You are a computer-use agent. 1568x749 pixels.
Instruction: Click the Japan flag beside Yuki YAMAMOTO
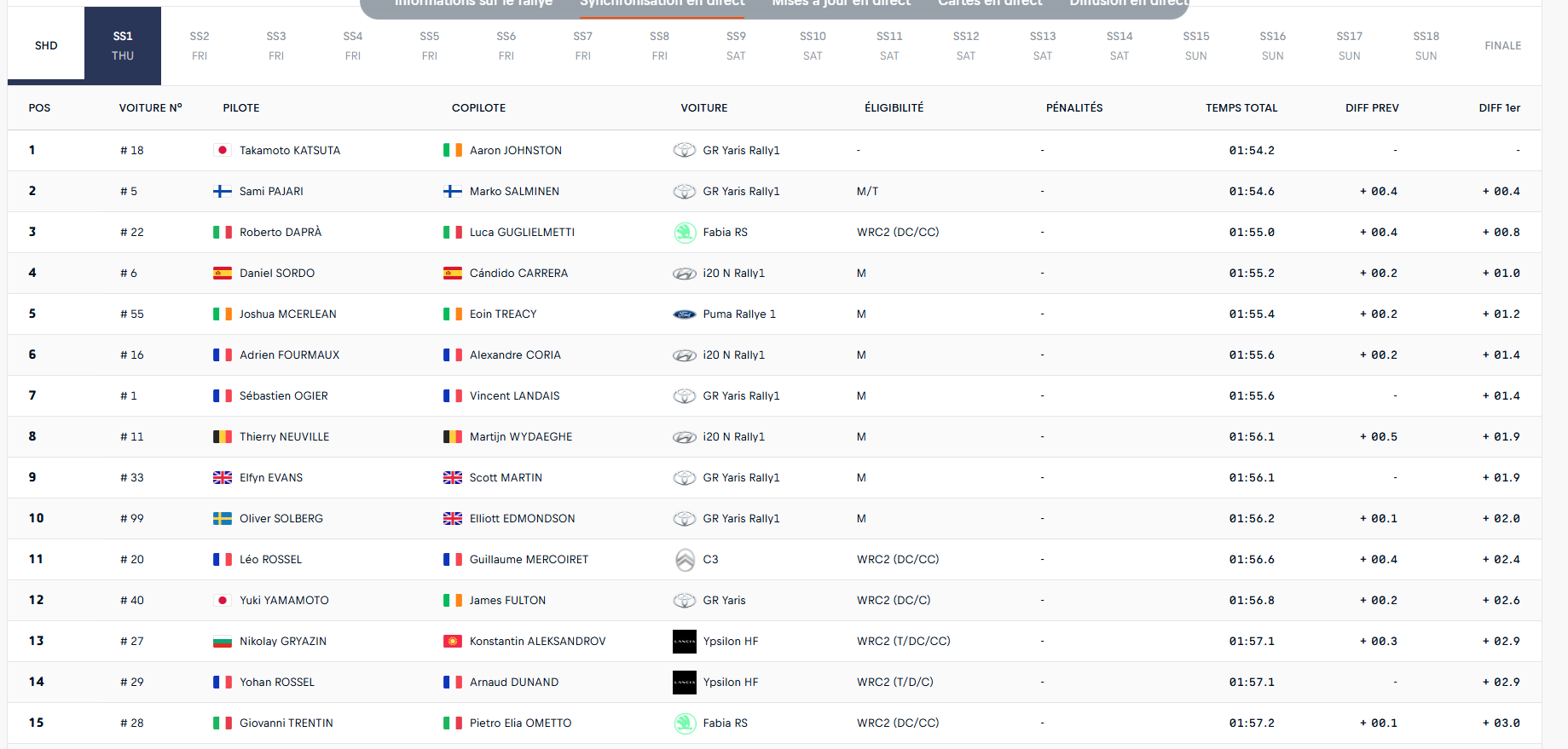coord(223,600)
